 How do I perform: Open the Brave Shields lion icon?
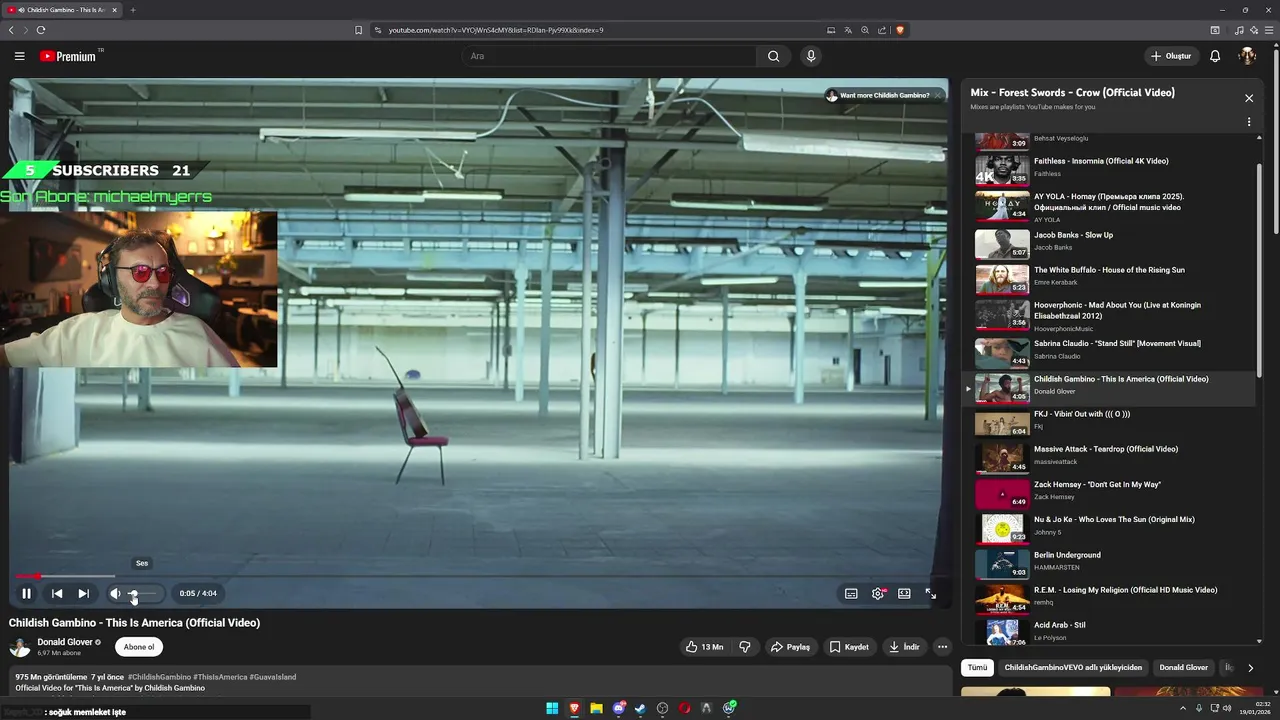click(x=900, y=30)
